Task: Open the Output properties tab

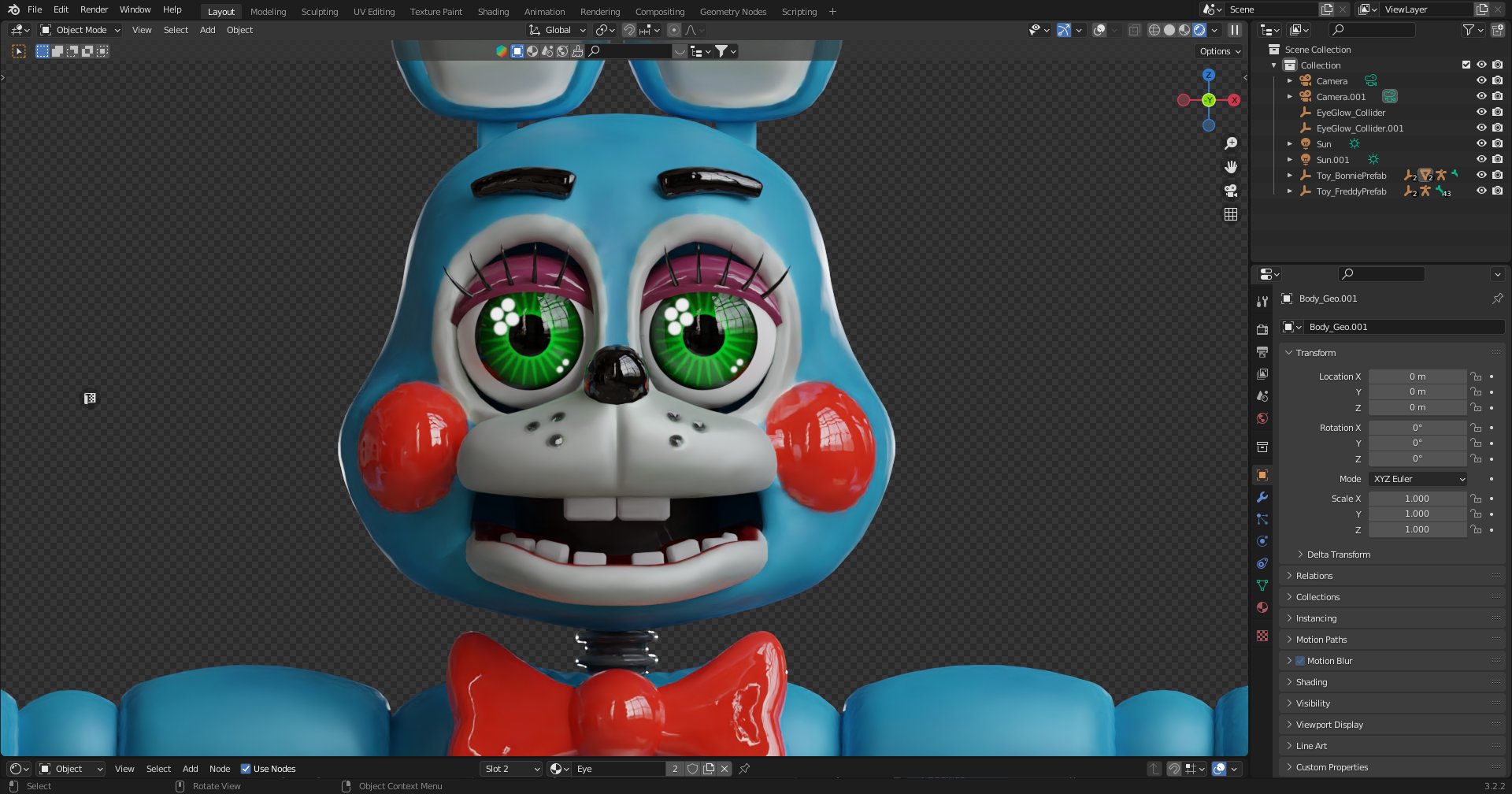Action: pos(1262,352)
